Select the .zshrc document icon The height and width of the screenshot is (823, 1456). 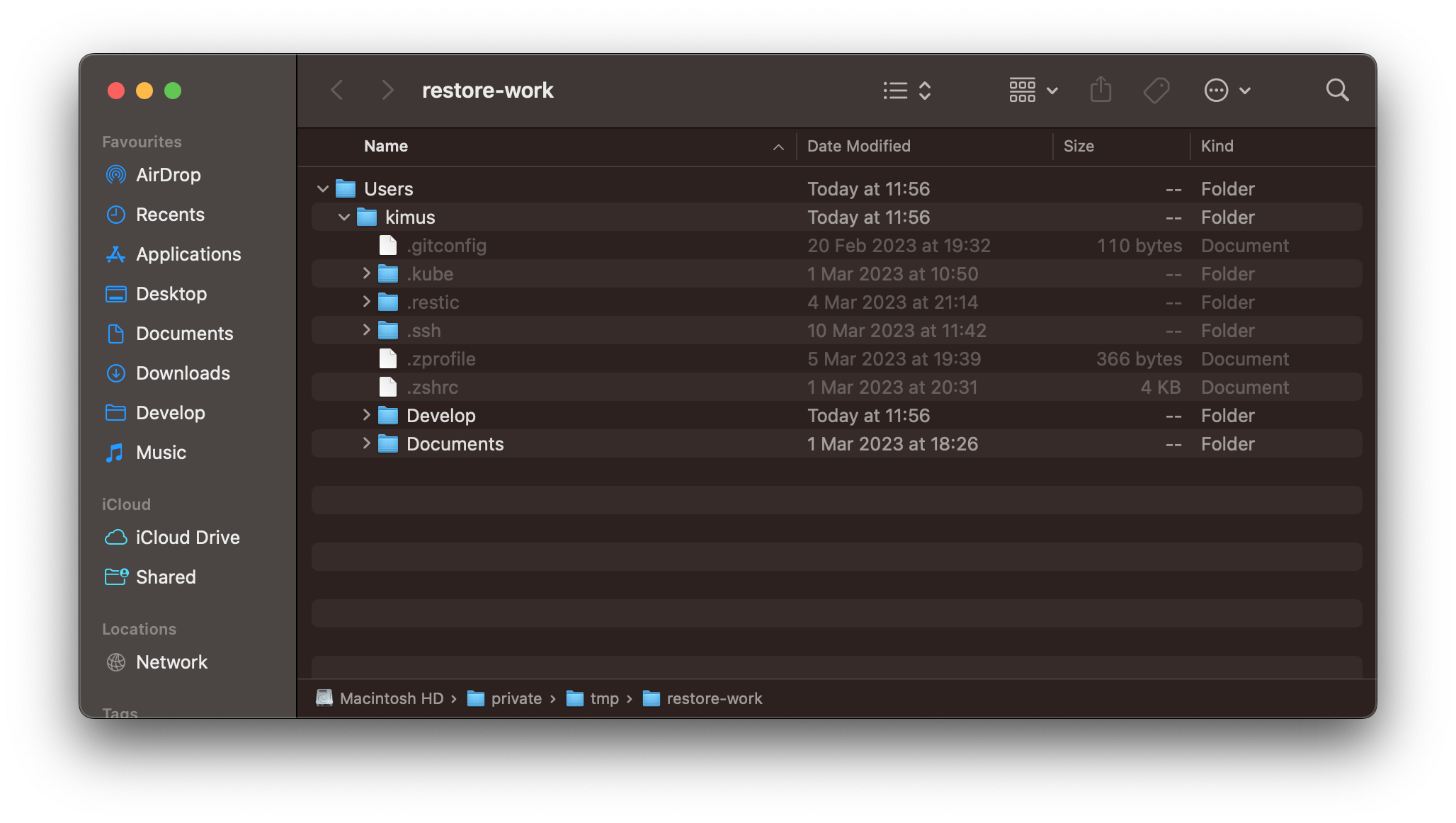click(x=387, y=387)
